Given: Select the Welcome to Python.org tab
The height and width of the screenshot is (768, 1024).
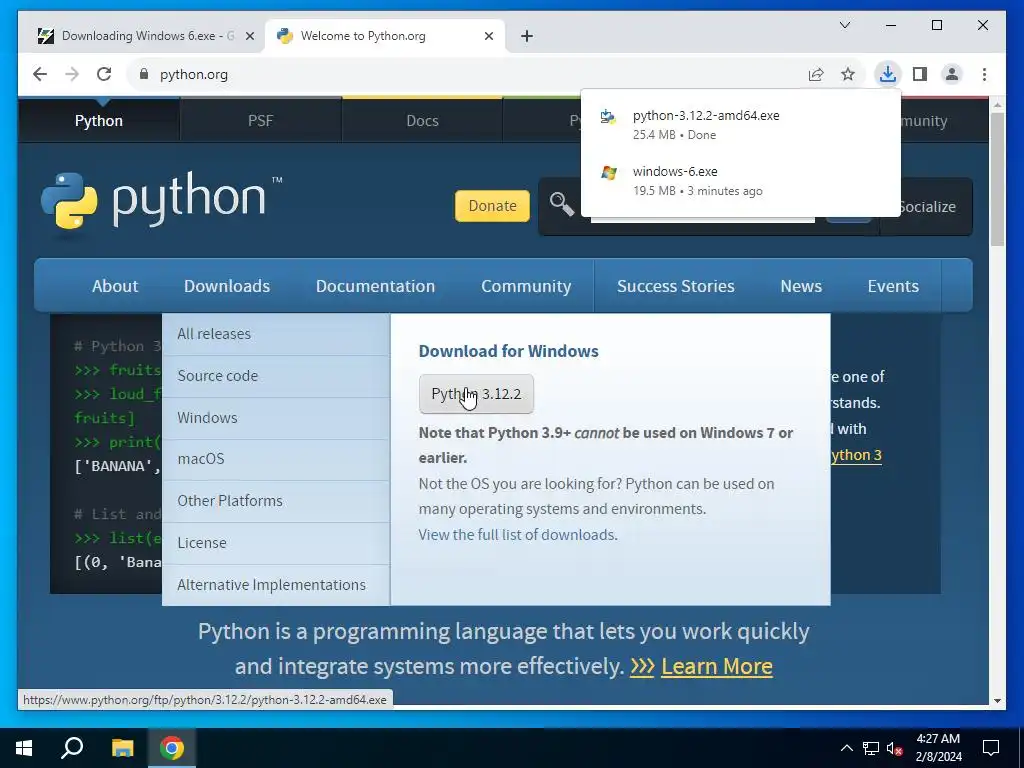Looking at the screenshot, I should click(x=382, y=36).
